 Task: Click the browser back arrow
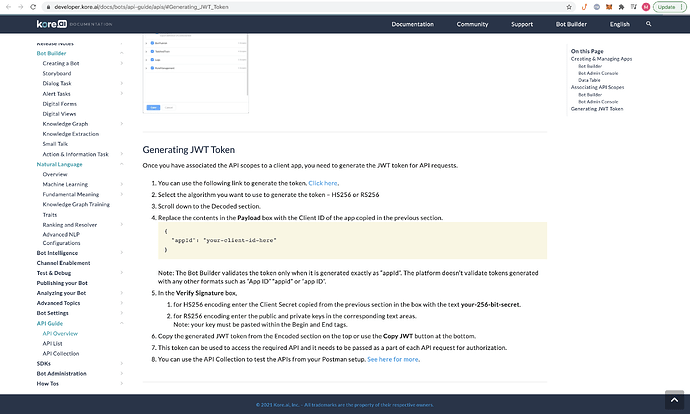coord(6,6)
